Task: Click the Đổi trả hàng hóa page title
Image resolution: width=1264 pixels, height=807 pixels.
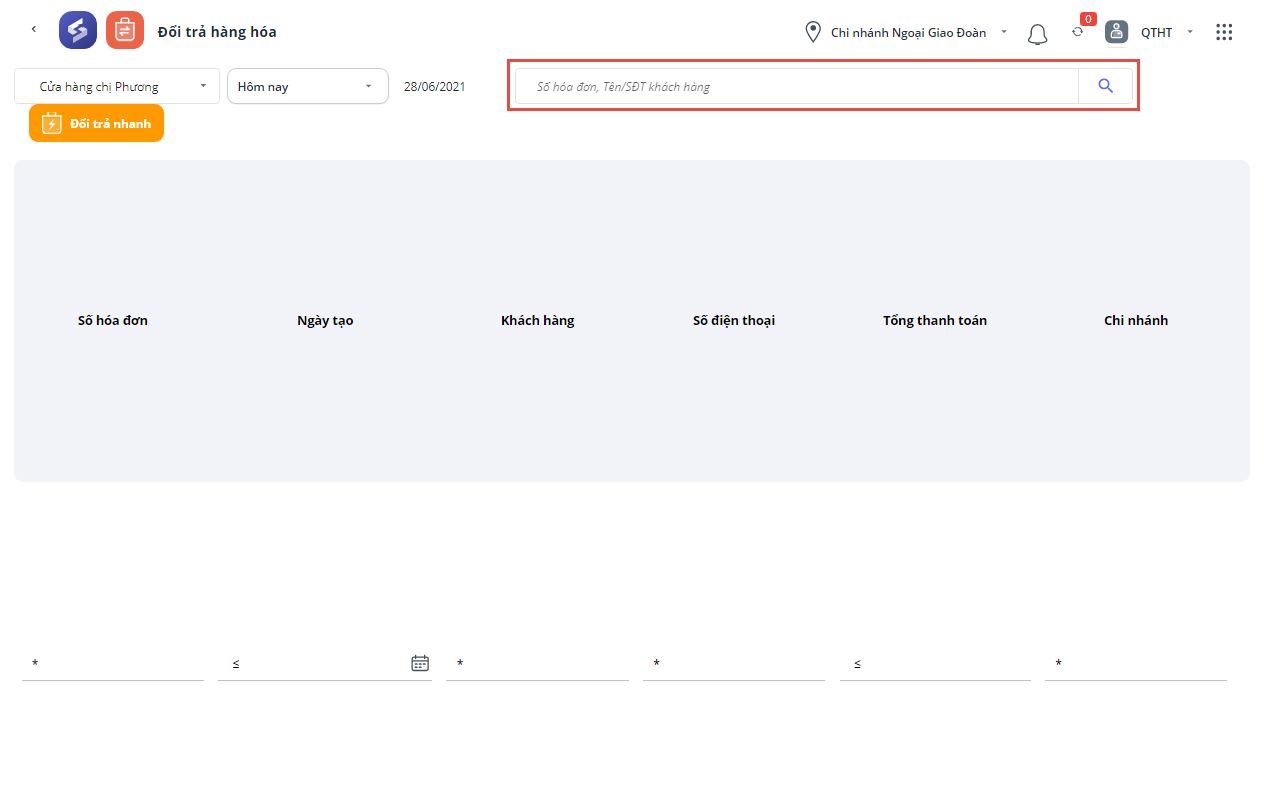Action: click(x=217, y=32)
